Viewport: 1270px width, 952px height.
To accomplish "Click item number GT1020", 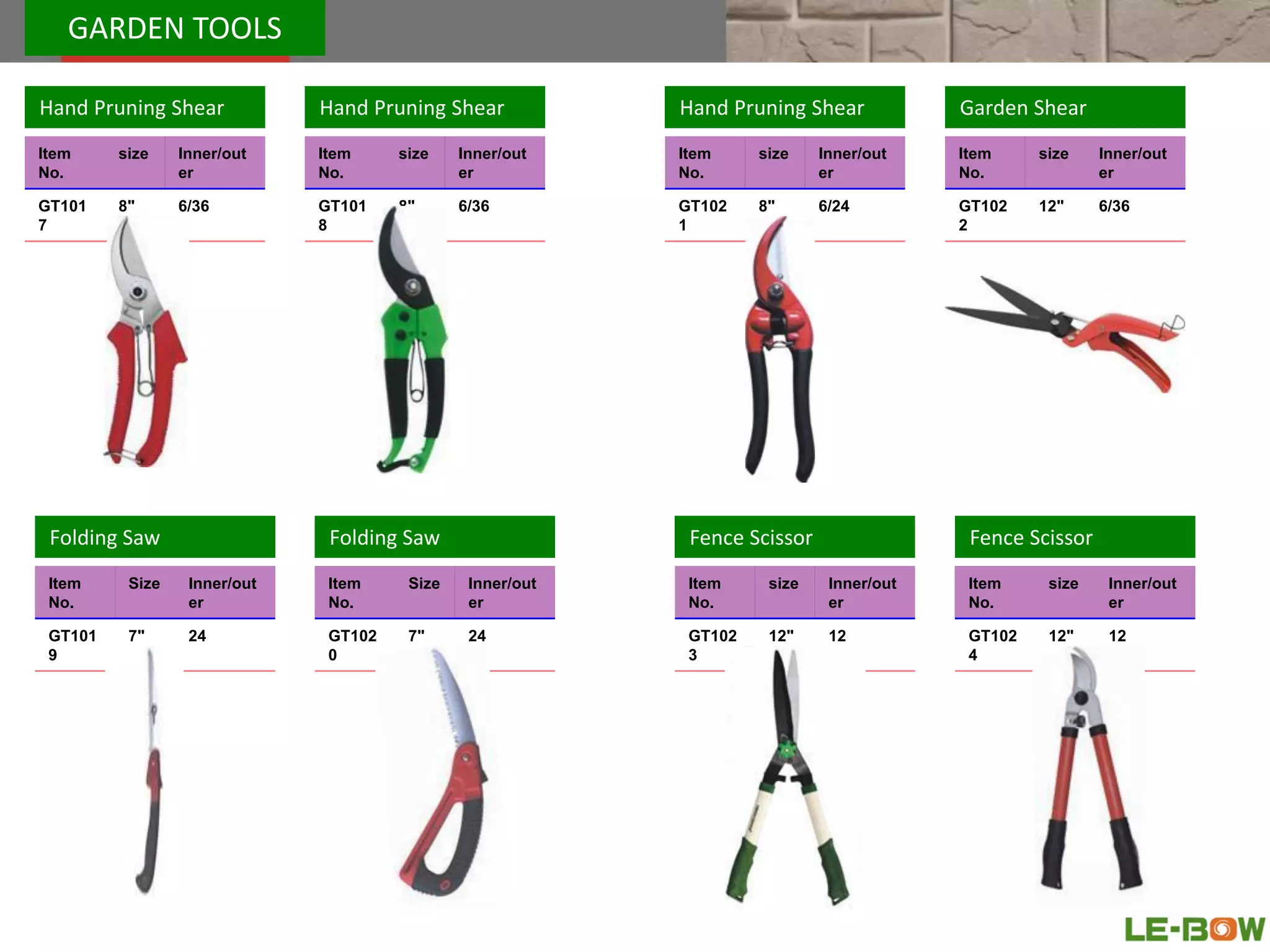I will pos(352,645).
